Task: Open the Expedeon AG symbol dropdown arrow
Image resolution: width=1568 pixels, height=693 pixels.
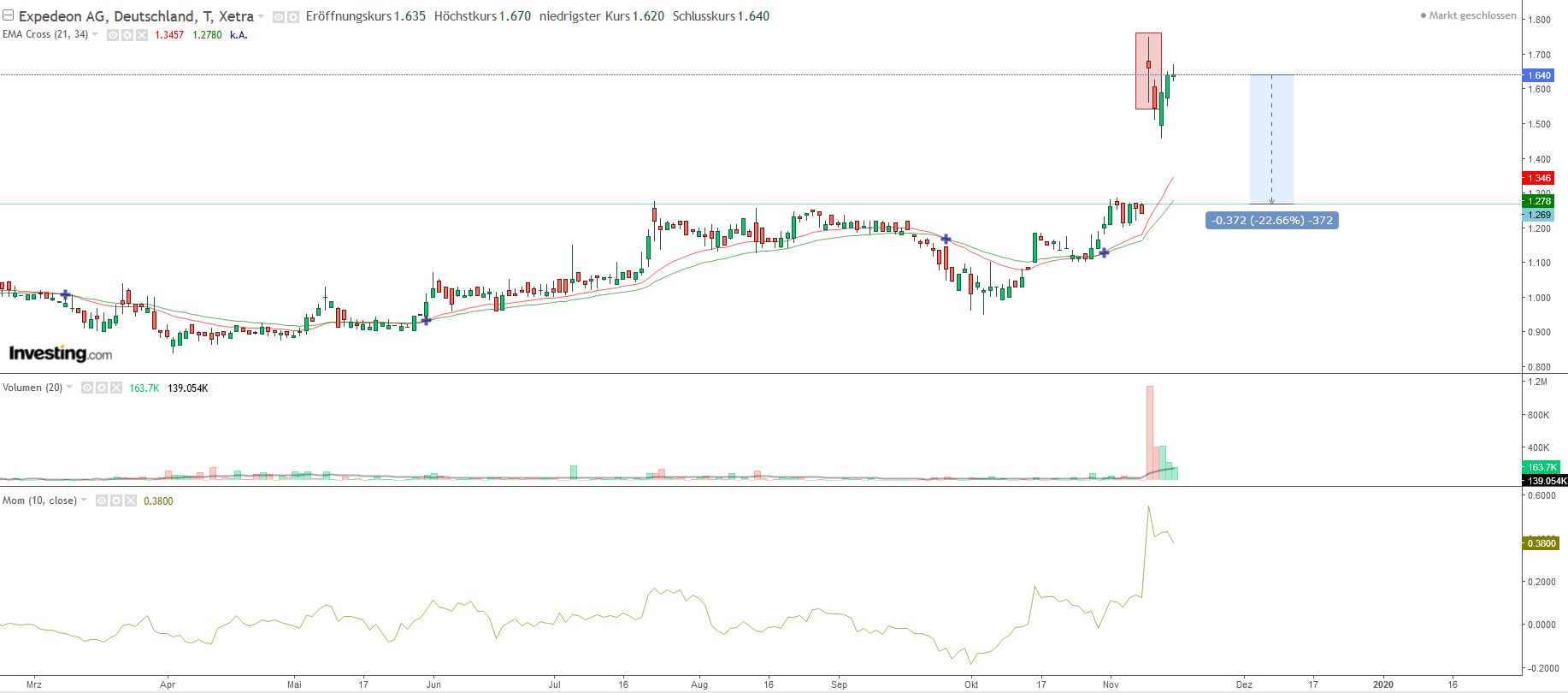Action: coord(262,17)
